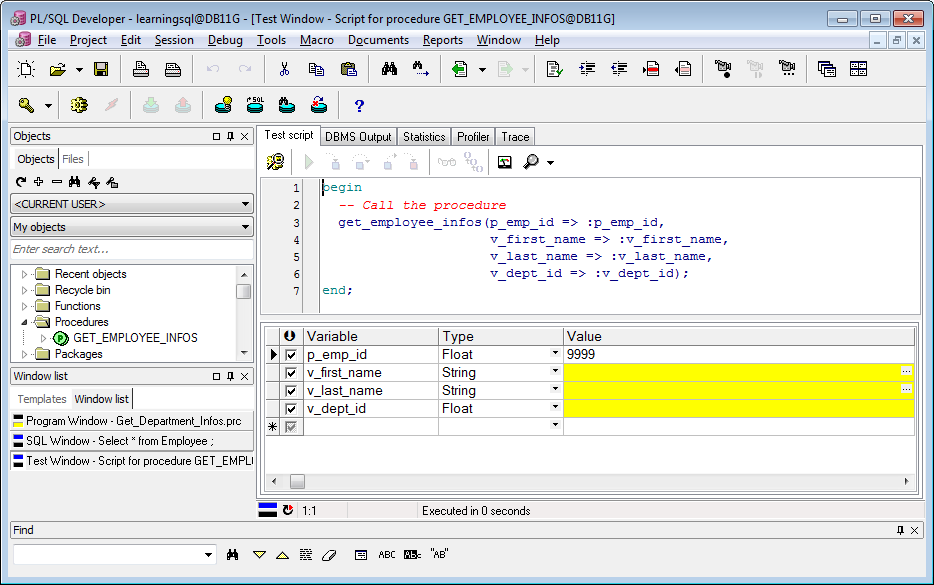Open the Macro menu

[x=316, y=40]
